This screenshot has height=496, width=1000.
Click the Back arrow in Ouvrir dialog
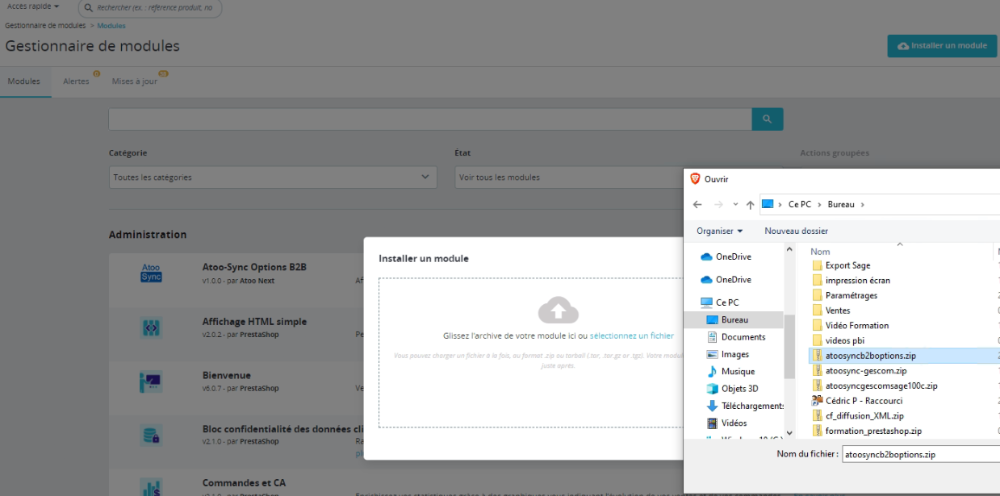[x=697, y=205]
